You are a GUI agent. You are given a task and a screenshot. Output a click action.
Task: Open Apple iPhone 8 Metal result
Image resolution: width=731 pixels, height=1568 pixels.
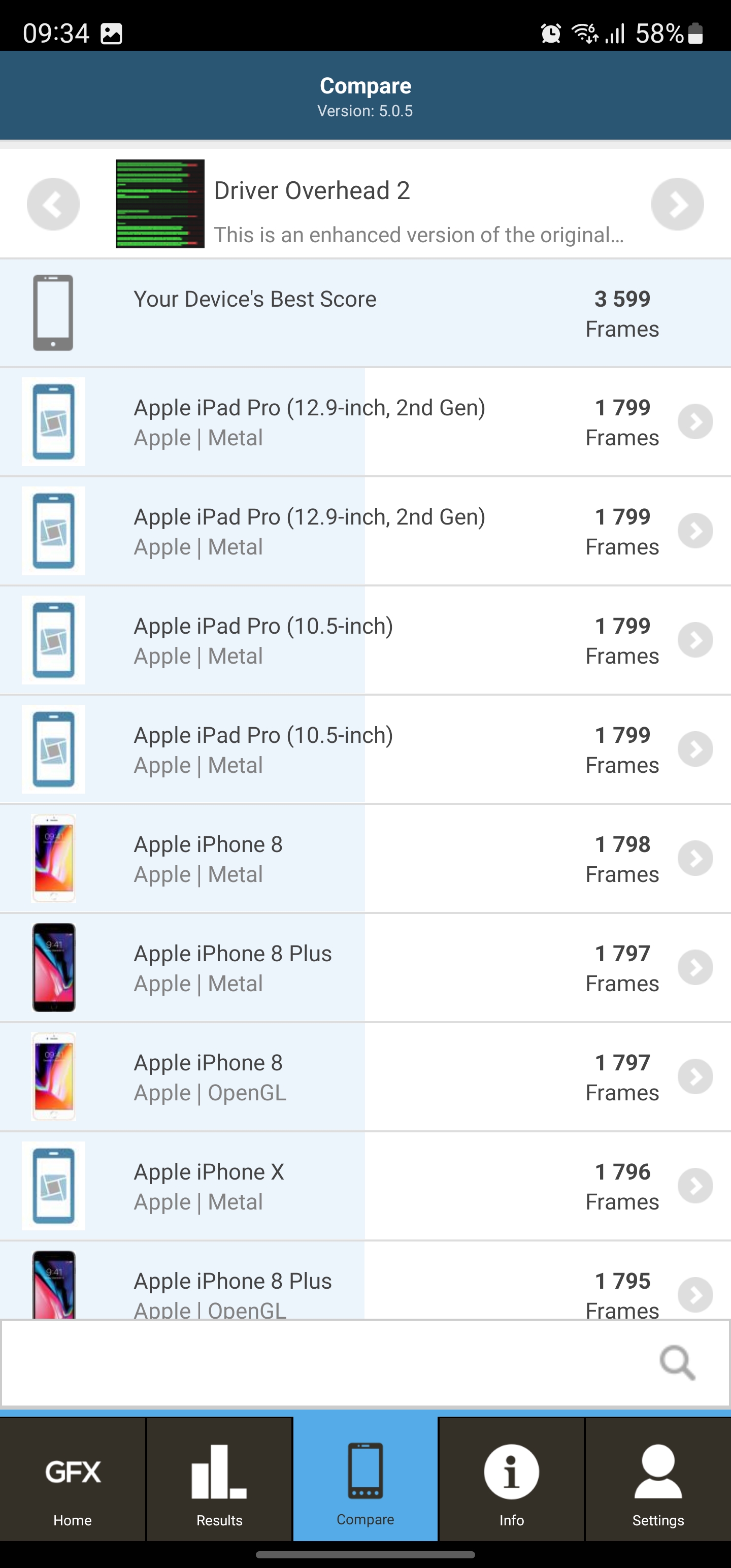(208, 858)
